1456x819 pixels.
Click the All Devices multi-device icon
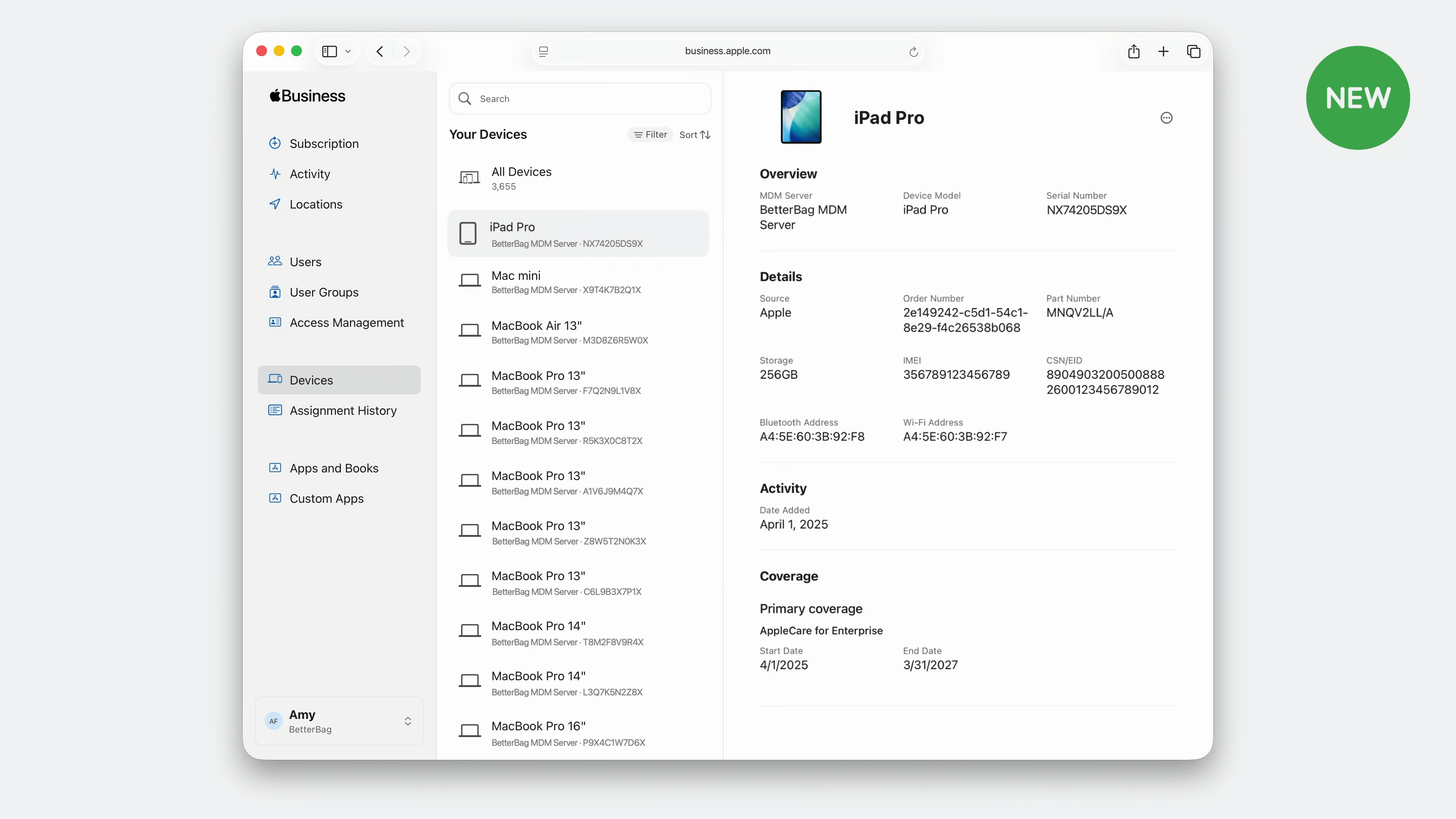(x=469, y=178)
